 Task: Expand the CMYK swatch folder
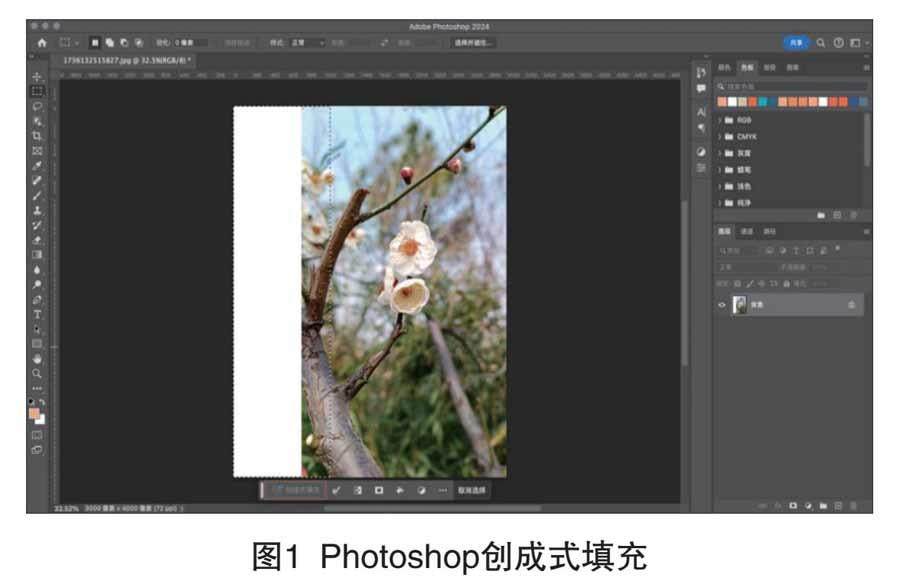(x=720, y=137)
